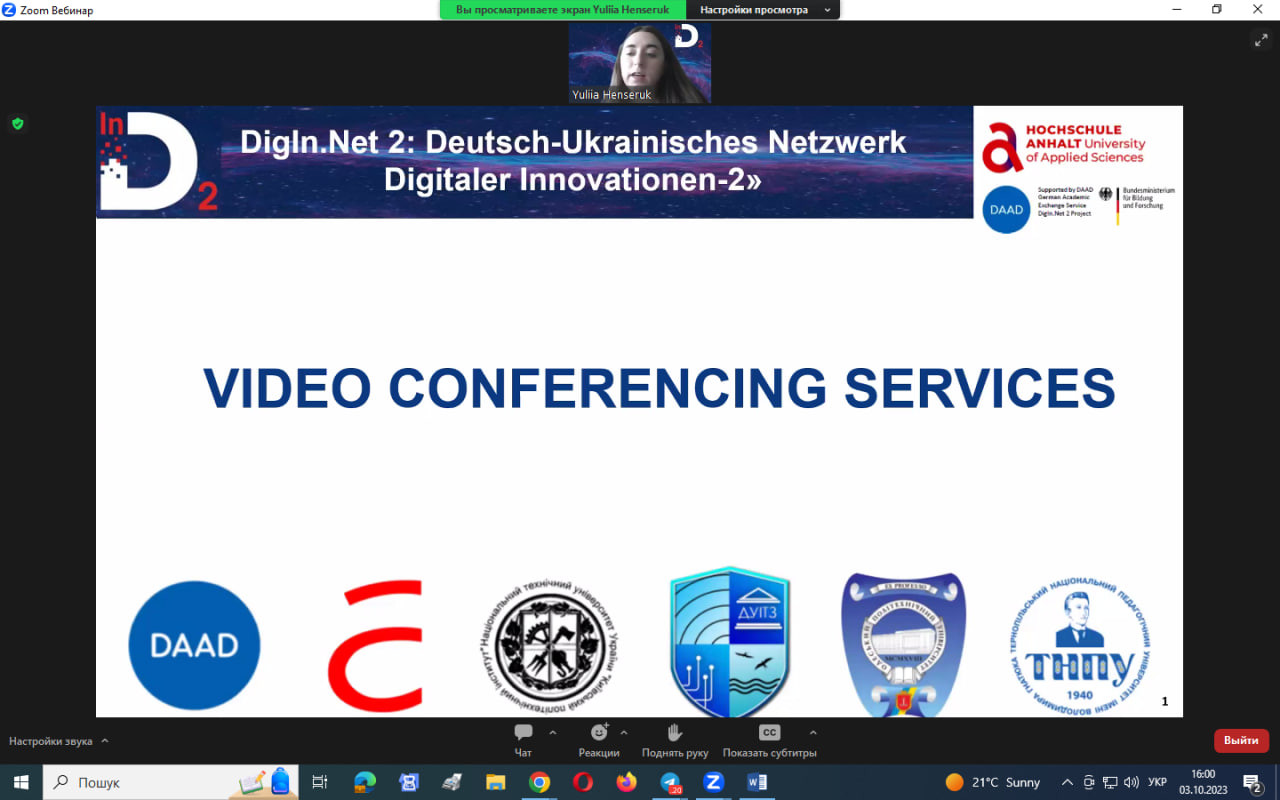This screenshot has height=800, width=1280.
Task: Open the Реакции menu
Action: (599, 740)
